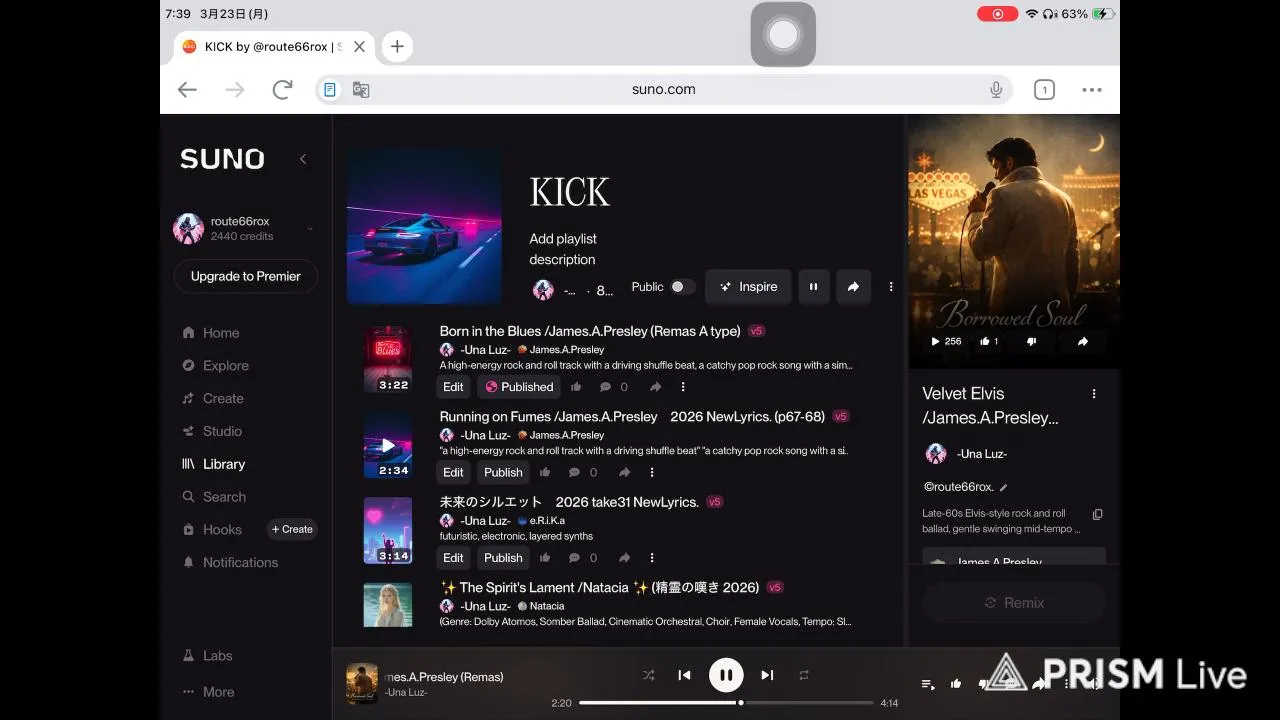Collapse the Suno sidebar with the chevron

[x=303, y=158]
